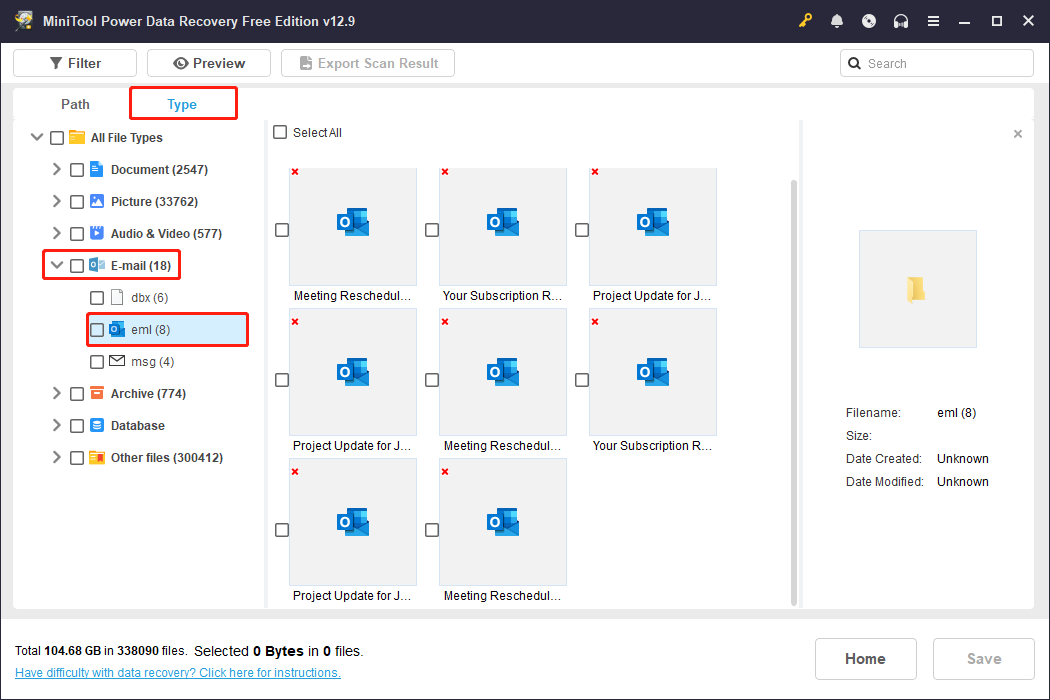Check the Database checkbox
The width and height of the screenshot is (1050, 700).
[x=77, y=426]
